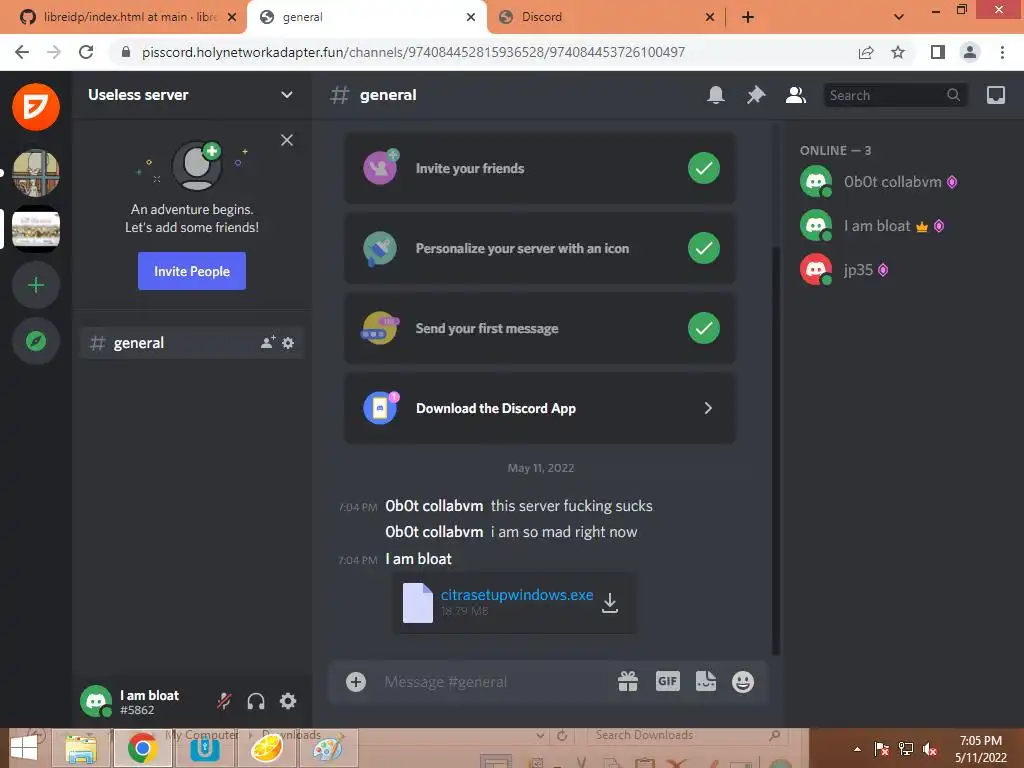Viewport: 1024px width, 768px height.
Task: Open Paint palette app in taskbar
Action: [328, 748]
